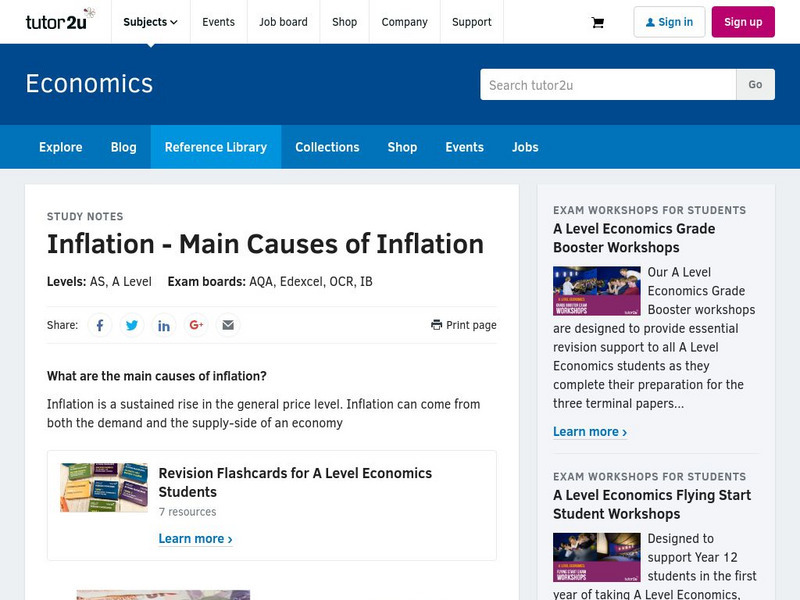Open A Level Economics Flying Start Workshops heading
Screen dimensions: 800x600
(x=652, y=504)
